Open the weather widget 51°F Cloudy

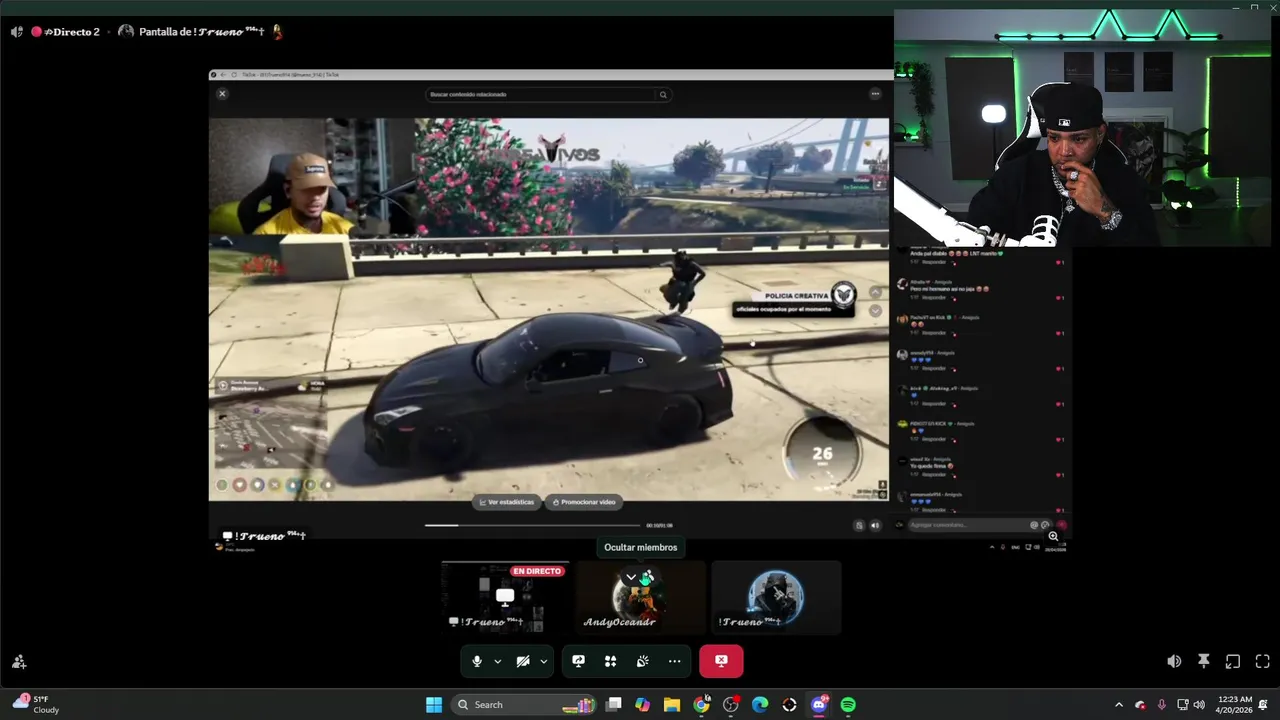[x=37, y=705]
